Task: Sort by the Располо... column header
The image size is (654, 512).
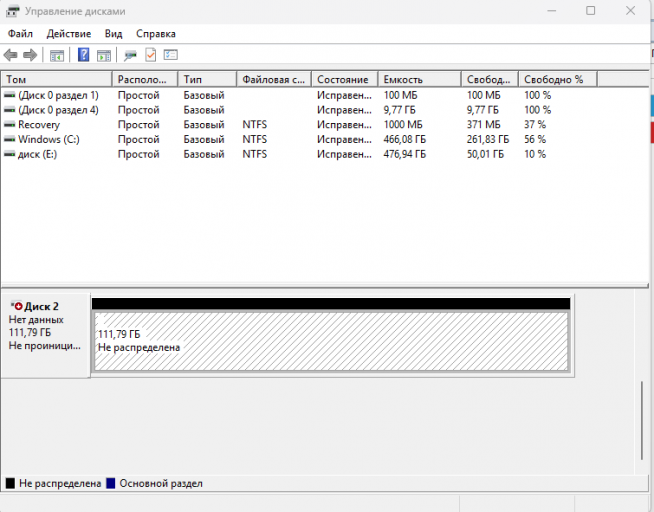Action: pyautogui.click(x=145, y=79)
